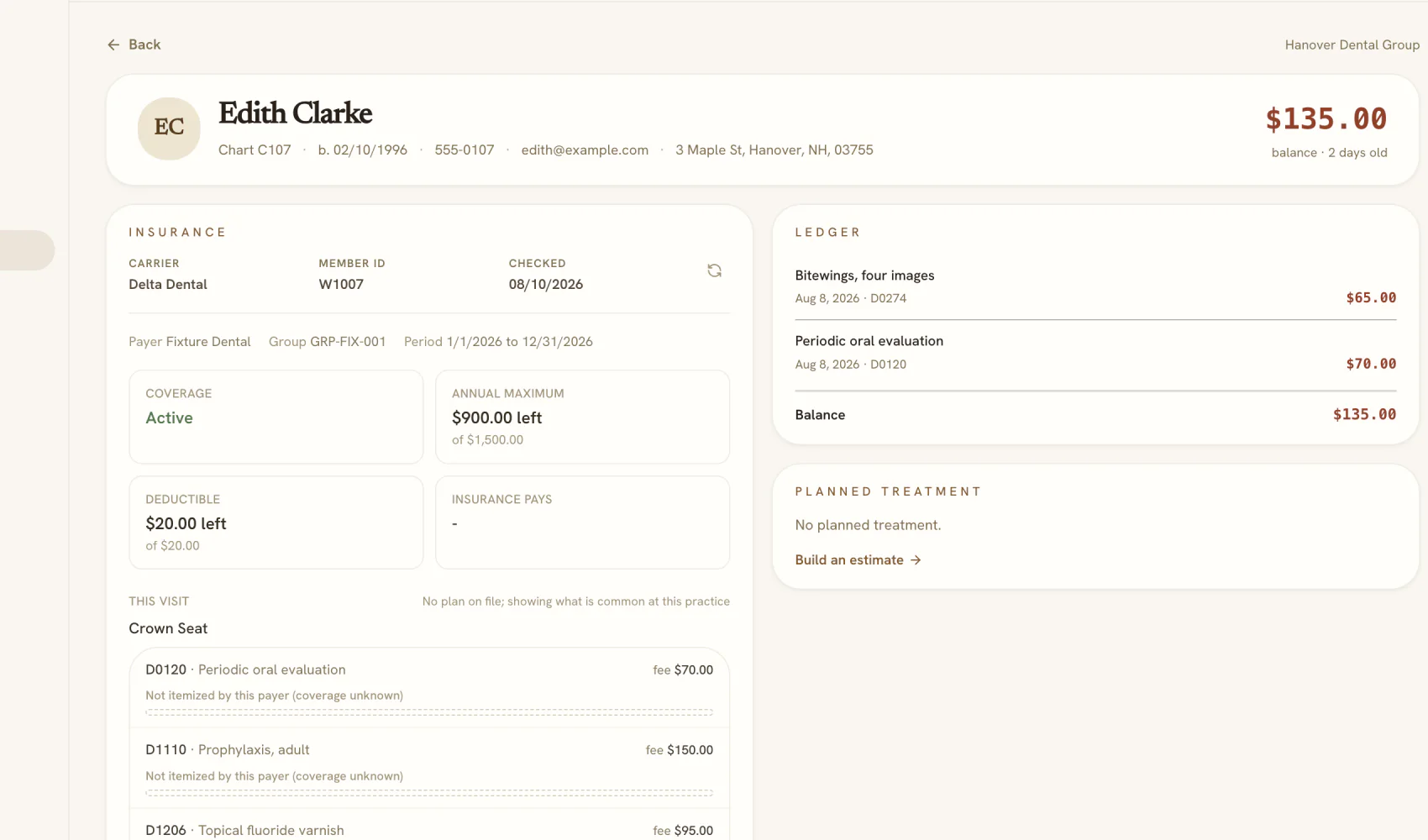Go back using the Back arrow
Screen dimensions: 1428x840
coord(134,45)
